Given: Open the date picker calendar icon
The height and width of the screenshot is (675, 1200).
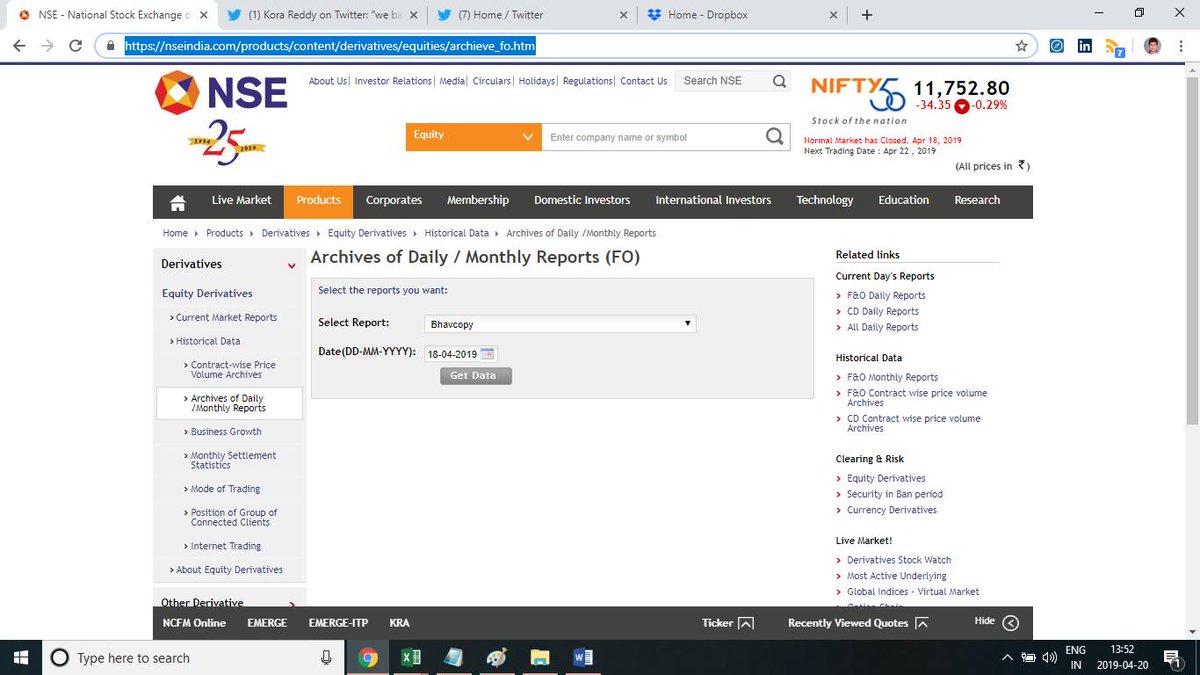Looking at the screenshot, I should (487, 354).
